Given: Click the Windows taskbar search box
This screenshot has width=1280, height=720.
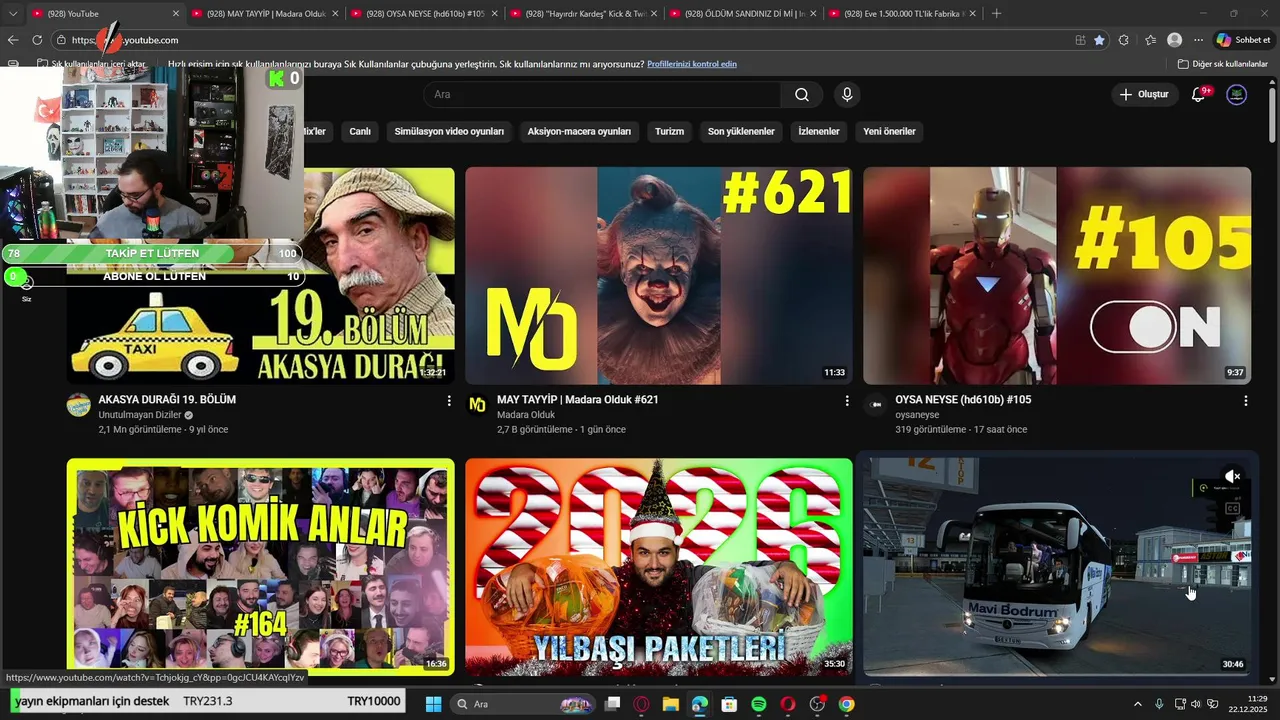Looking at the screenshot, I should pos(524,704).
